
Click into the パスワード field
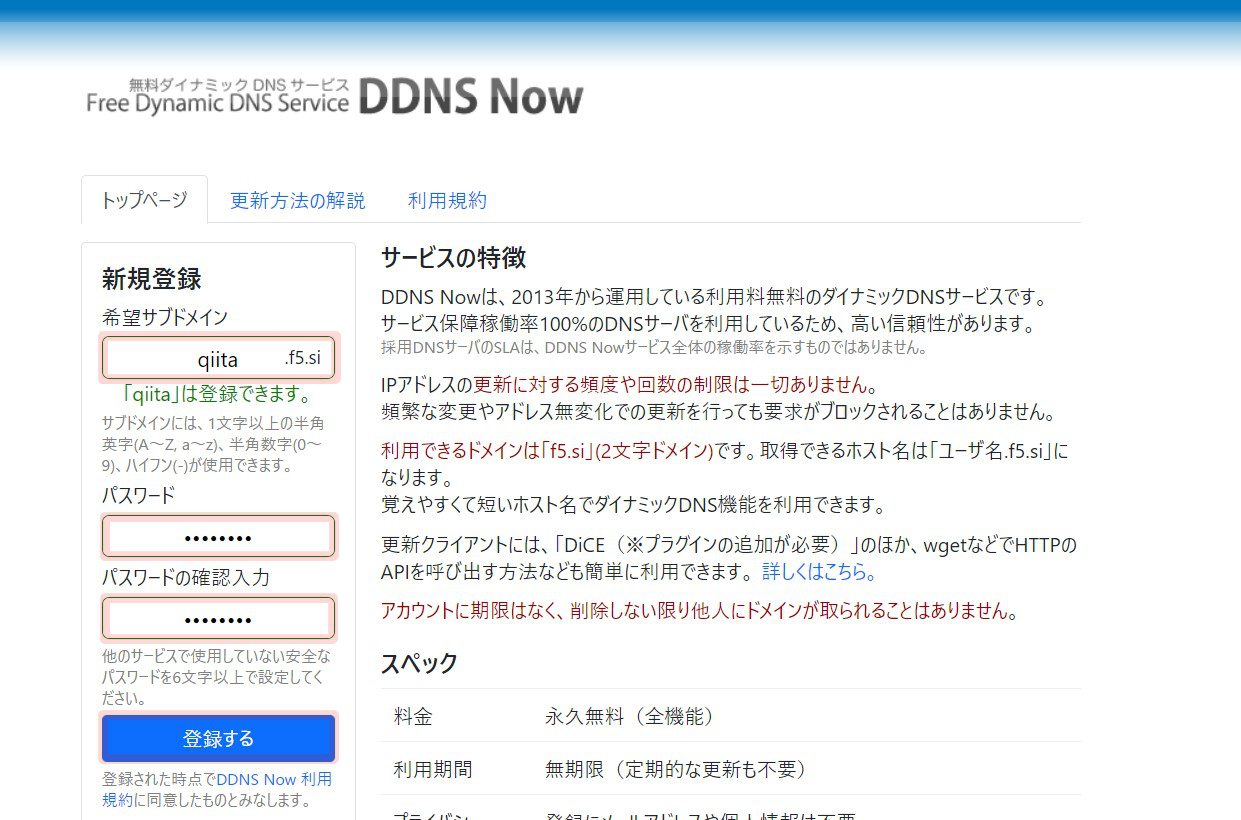[x=218, y=538]
